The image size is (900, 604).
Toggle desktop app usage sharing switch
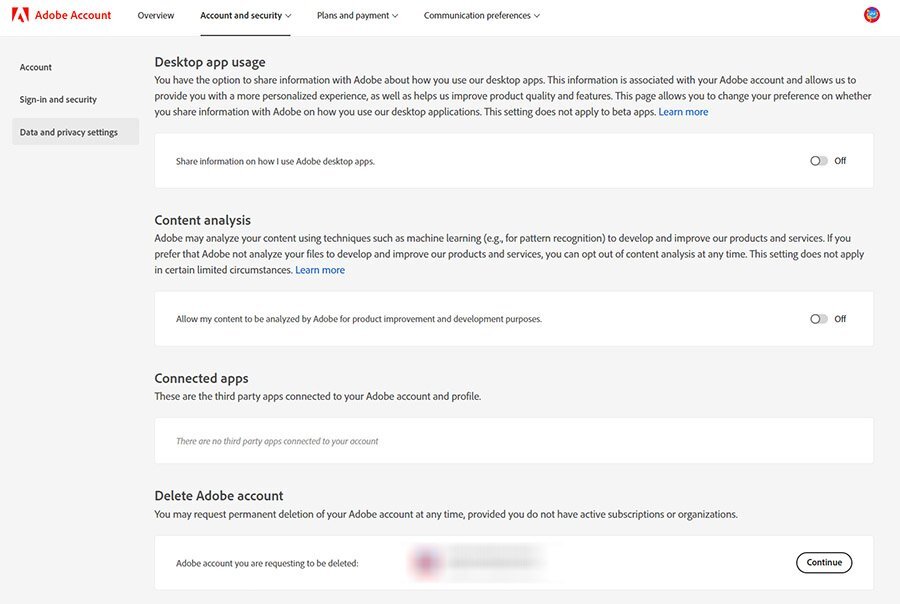818,161
